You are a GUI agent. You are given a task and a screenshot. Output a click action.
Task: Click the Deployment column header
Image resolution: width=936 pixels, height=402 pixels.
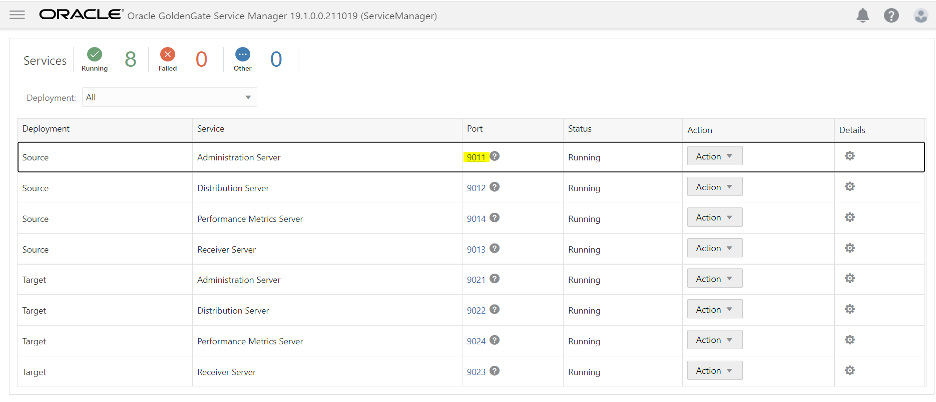coord(46,129)
